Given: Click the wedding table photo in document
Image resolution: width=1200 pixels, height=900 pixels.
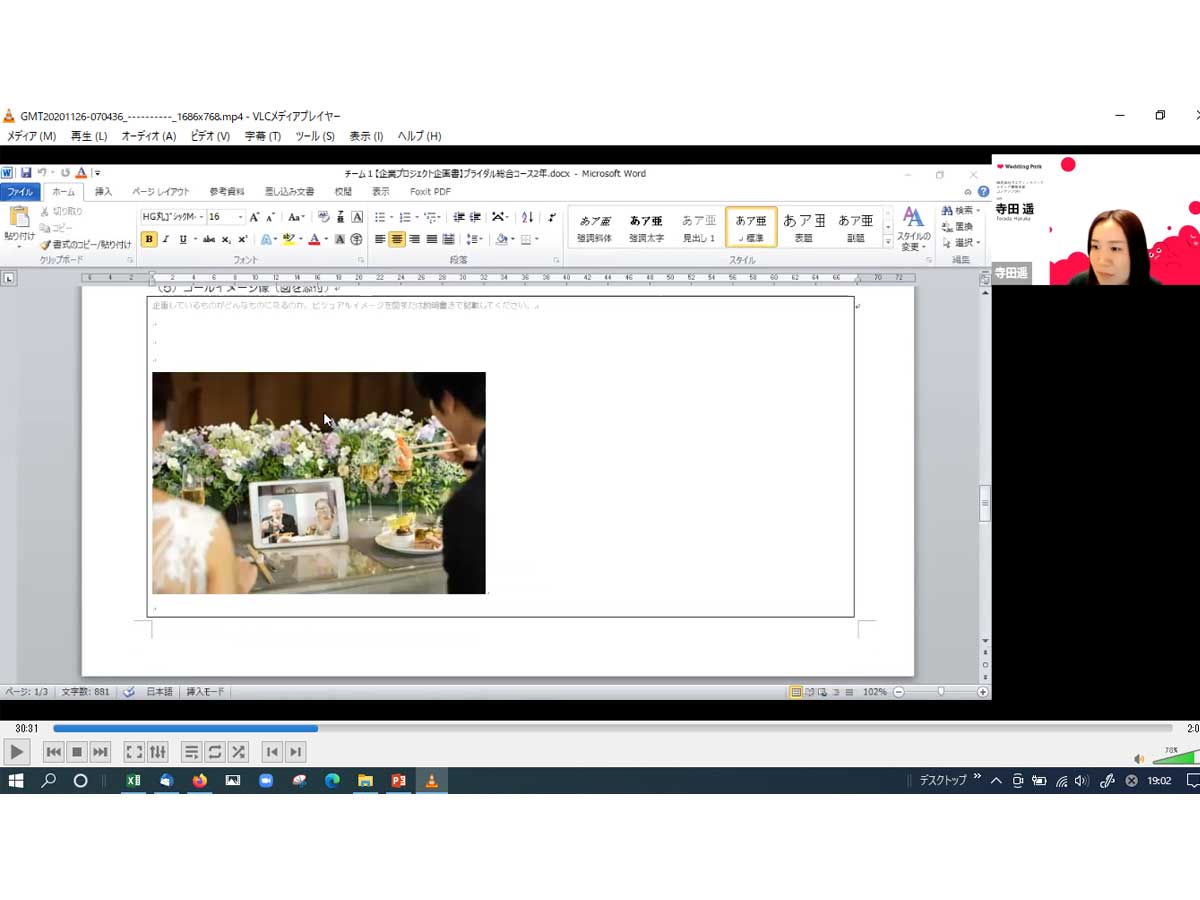Looking at the screenshot, I should (319, 483).
